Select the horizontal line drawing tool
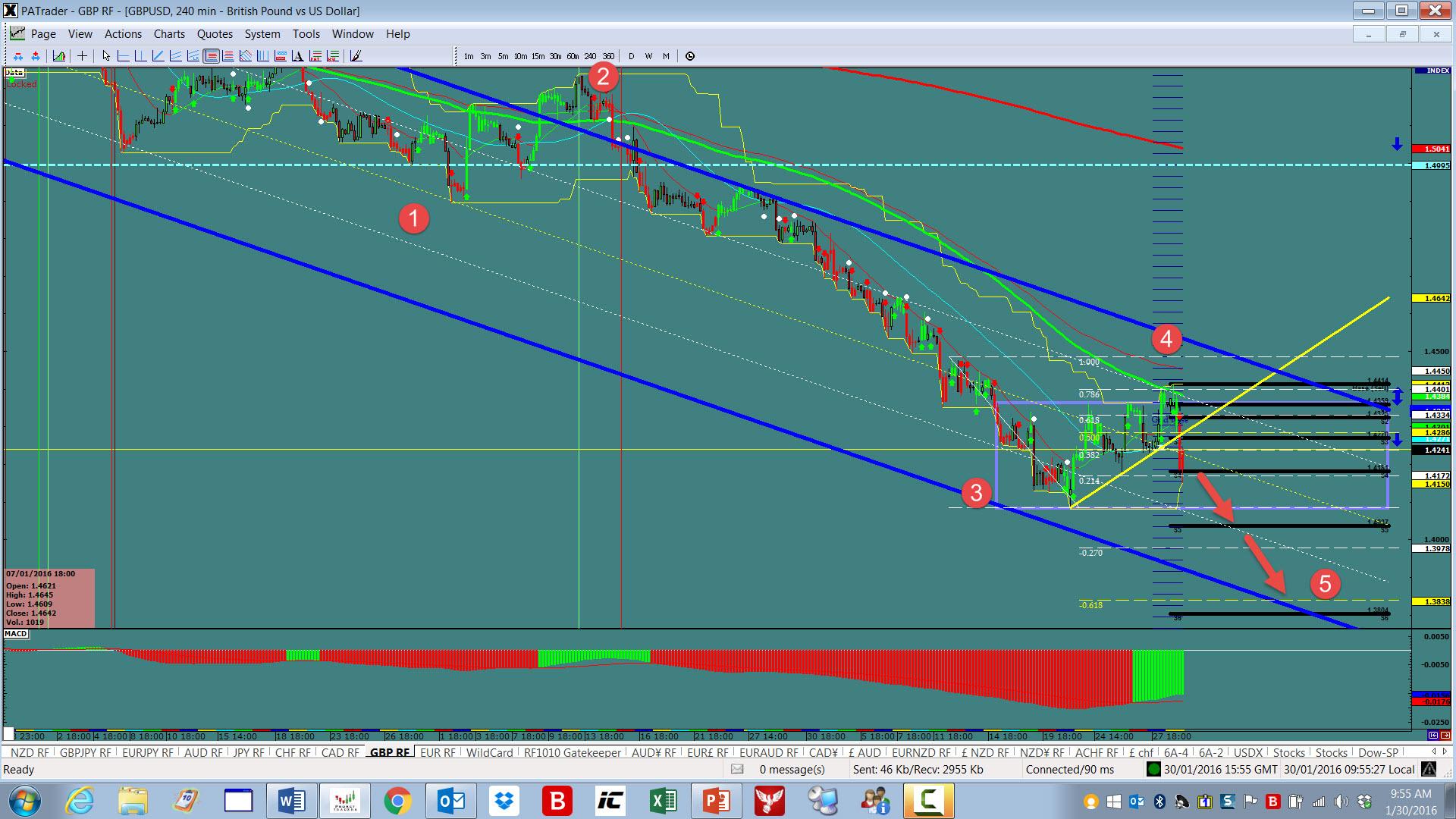 [123, 55]
